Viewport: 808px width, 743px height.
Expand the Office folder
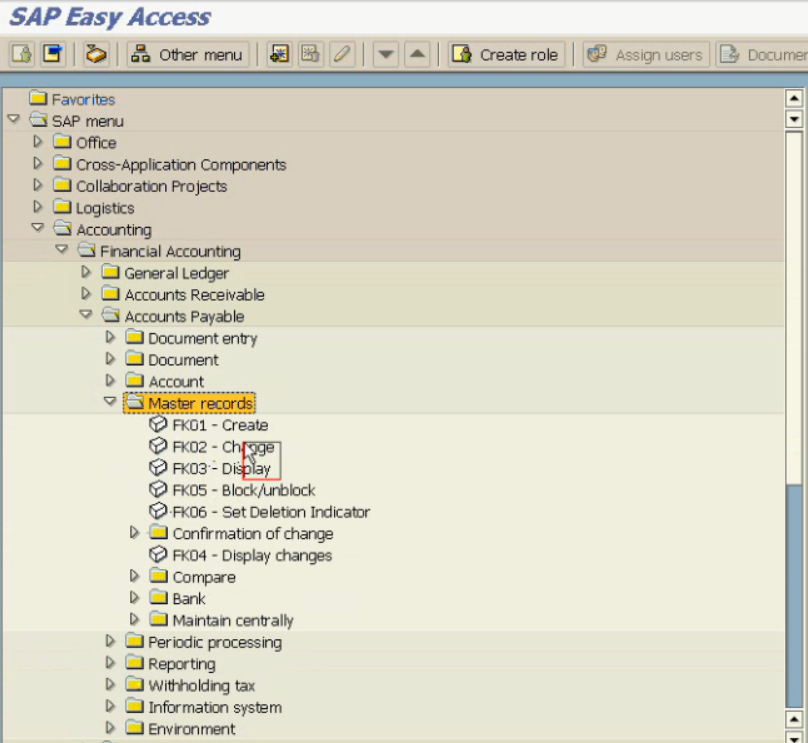38,141
